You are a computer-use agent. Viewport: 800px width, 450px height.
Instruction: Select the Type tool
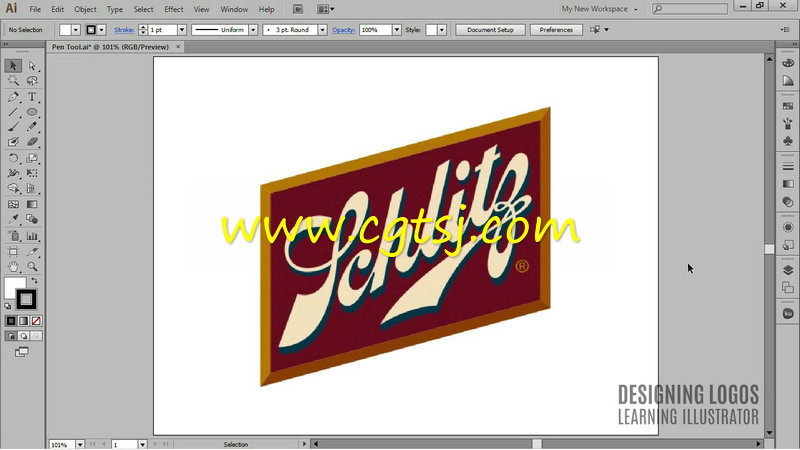pyautogui.click(x=32, y=97)
